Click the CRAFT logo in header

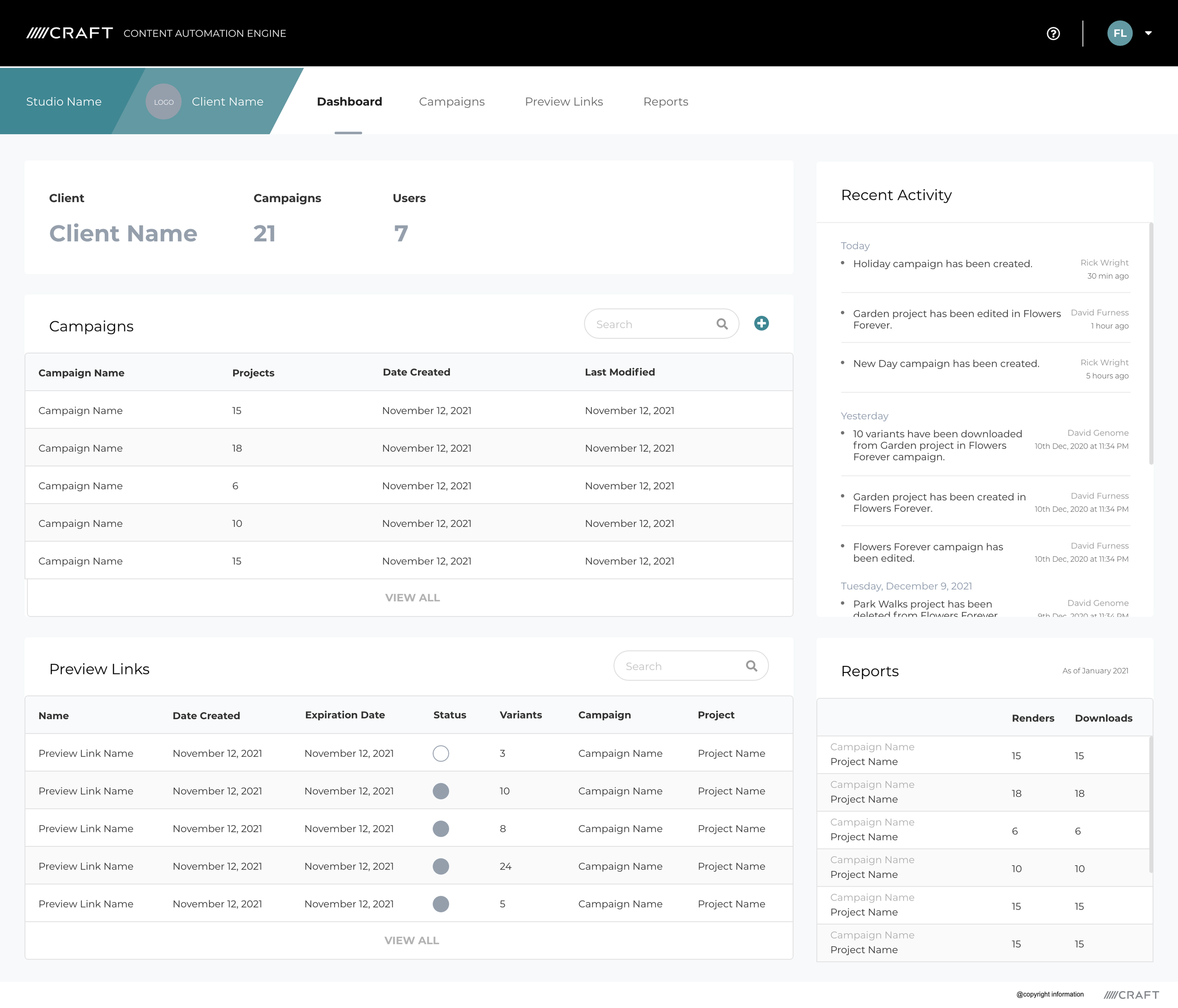tap(70, 33)
